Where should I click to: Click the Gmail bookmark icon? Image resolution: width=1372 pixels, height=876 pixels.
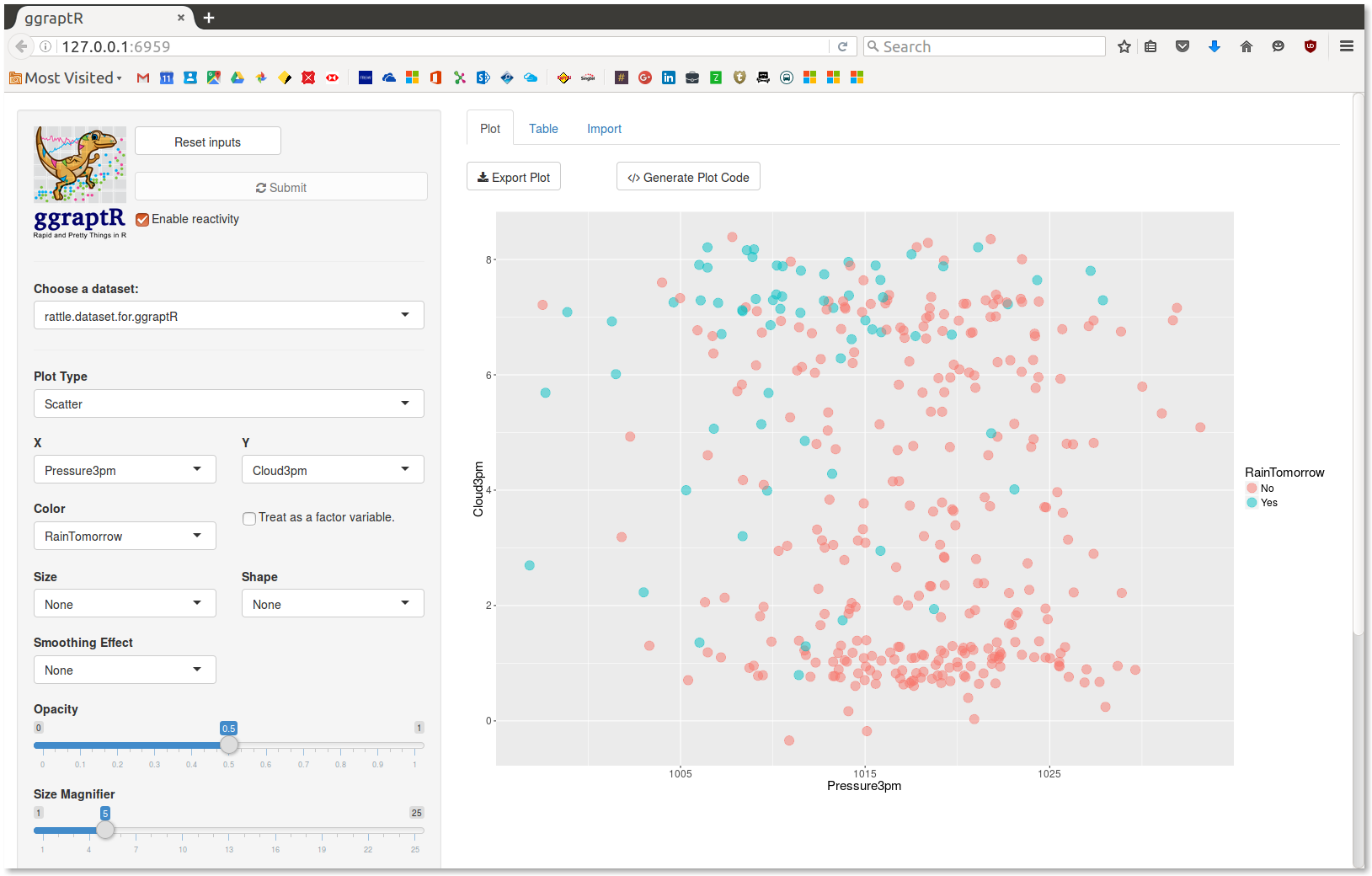143,77
